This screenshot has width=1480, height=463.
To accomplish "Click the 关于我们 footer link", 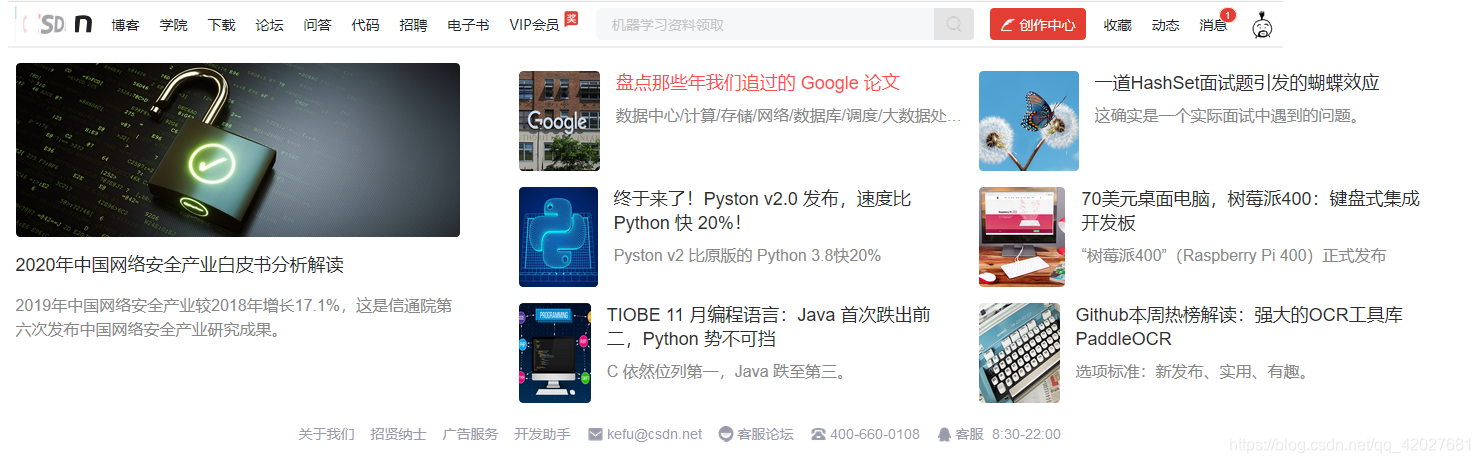I will [x=326, y=434].
